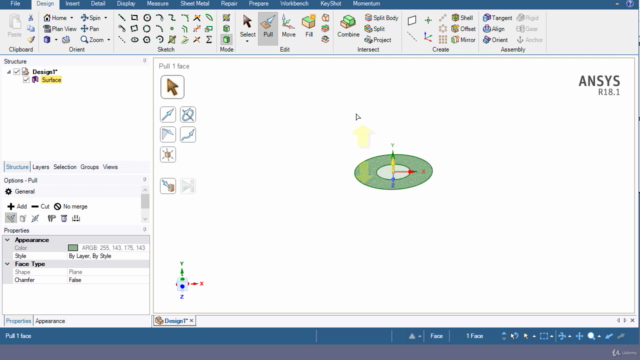
Task: Choose the Move tool
Action: [x=288, y=27]
